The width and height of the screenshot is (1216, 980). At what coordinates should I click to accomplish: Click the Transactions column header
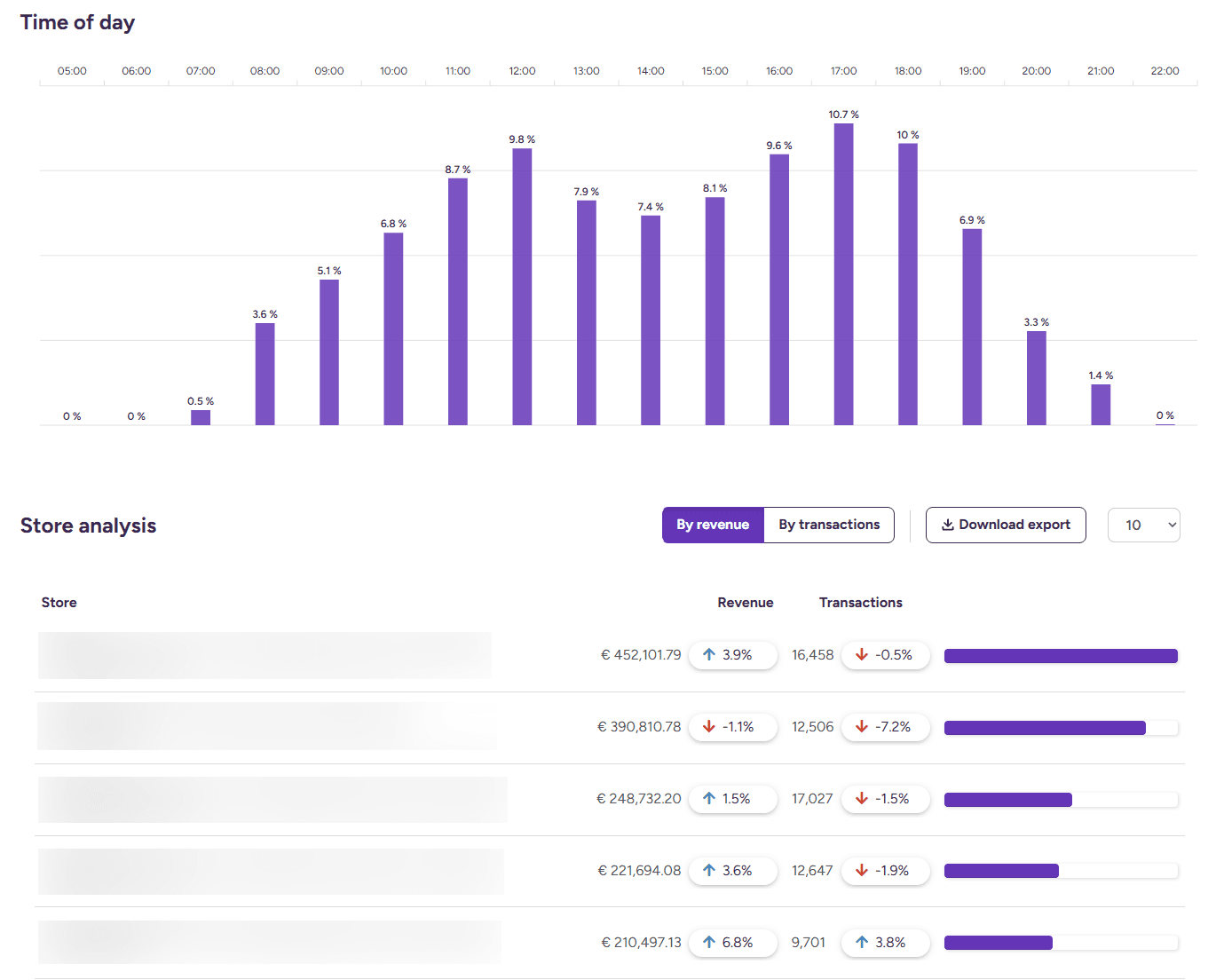click(x=861, y=602)
